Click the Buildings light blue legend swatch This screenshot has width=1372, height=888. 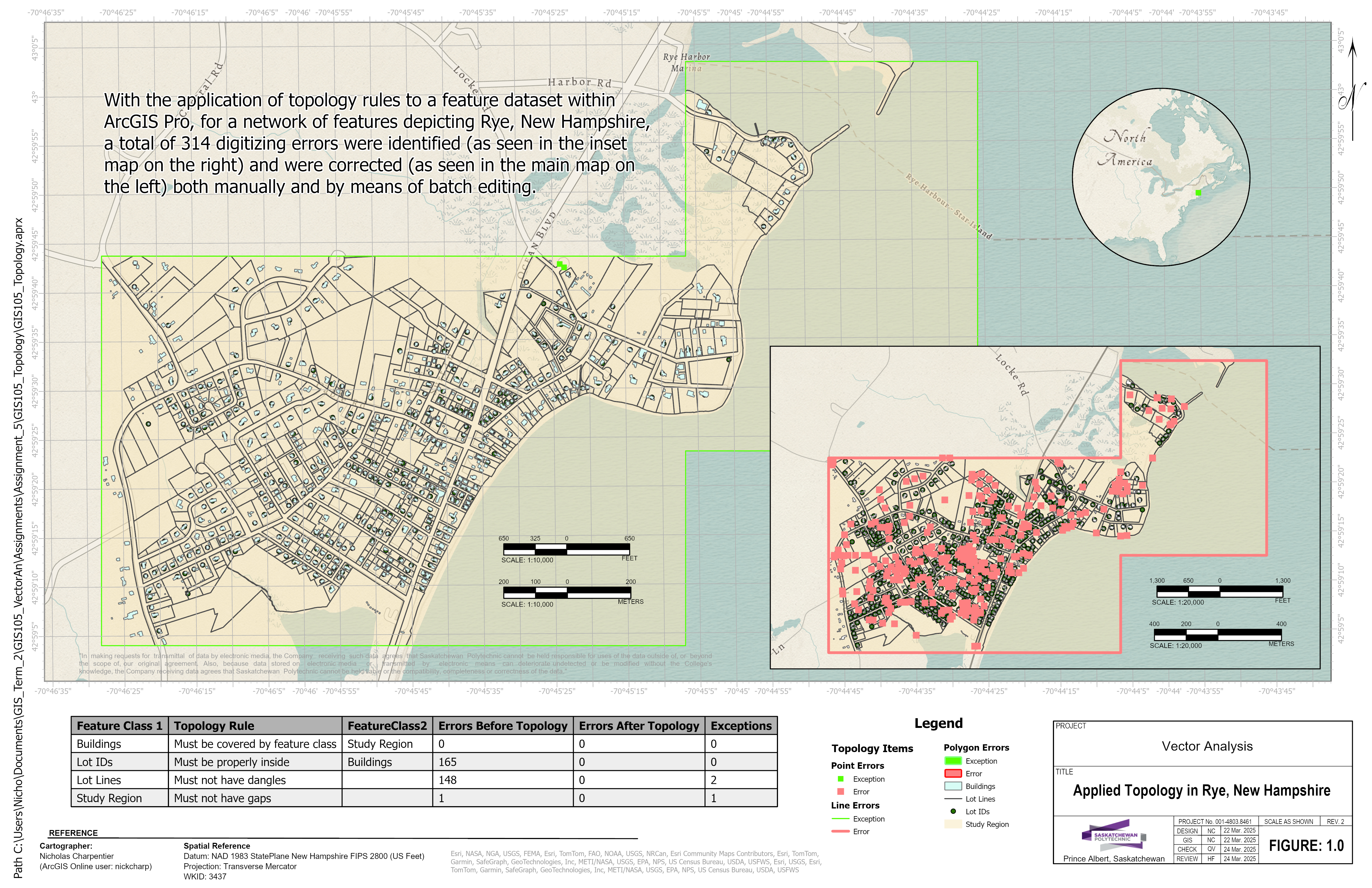pyautogui.click(x=953, y=787)
